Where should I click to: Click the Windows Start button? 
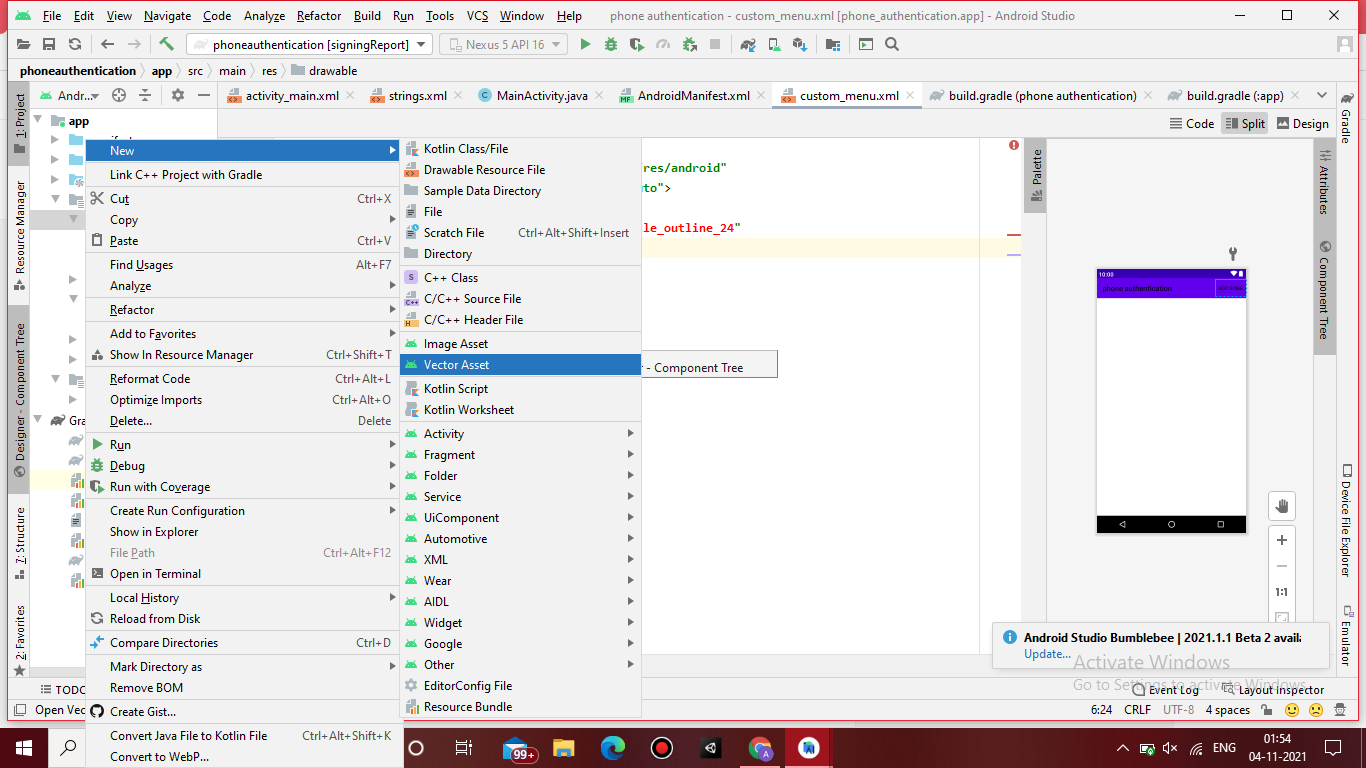(x=24, y=747)
